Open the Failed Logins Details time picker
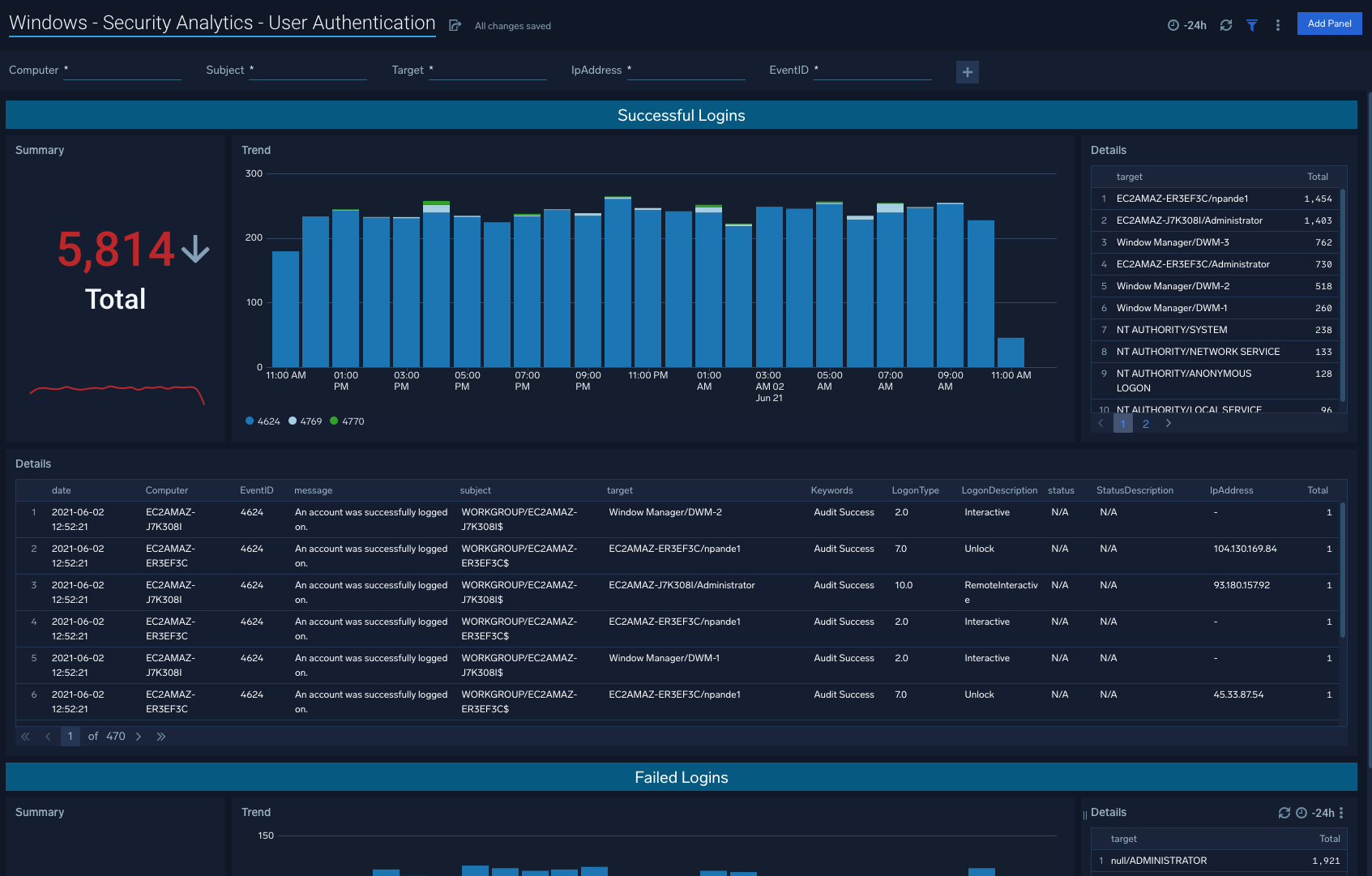The height and width of the screenshot is (876, 1372). 1313,812
